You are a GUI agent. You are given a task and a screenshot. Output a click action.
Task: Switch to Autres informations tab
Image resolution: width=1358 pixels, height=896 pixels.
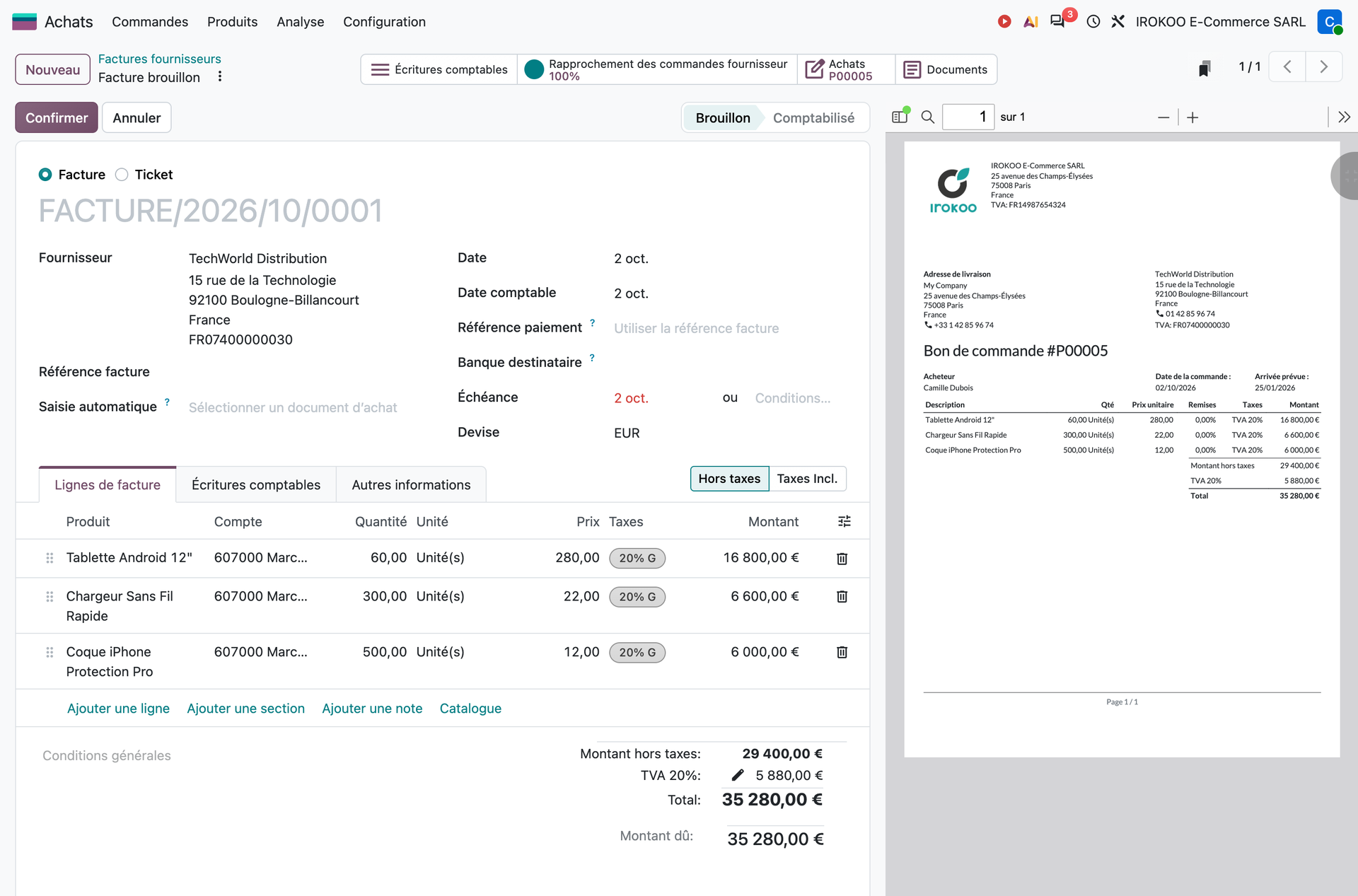(411, 485)
